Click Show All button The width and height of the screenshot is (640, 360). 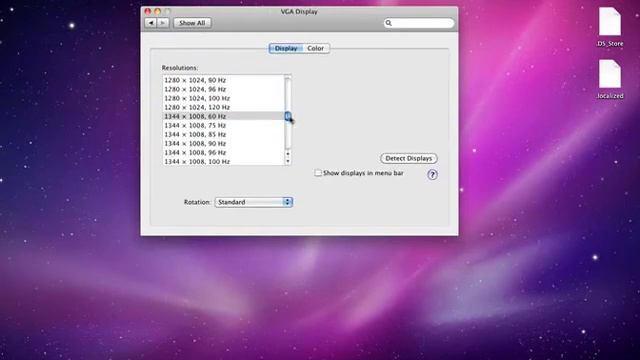tap(192, 23)
